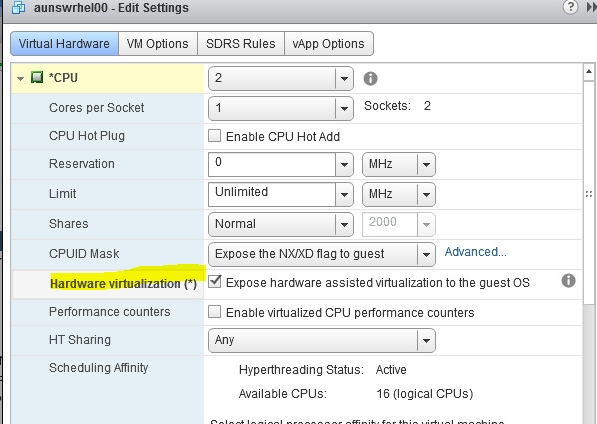This screenshot has height=424, width=597.
Task: Click the aunswrhel00 - Edit Settings title
Action: click(x=111, y=8)
